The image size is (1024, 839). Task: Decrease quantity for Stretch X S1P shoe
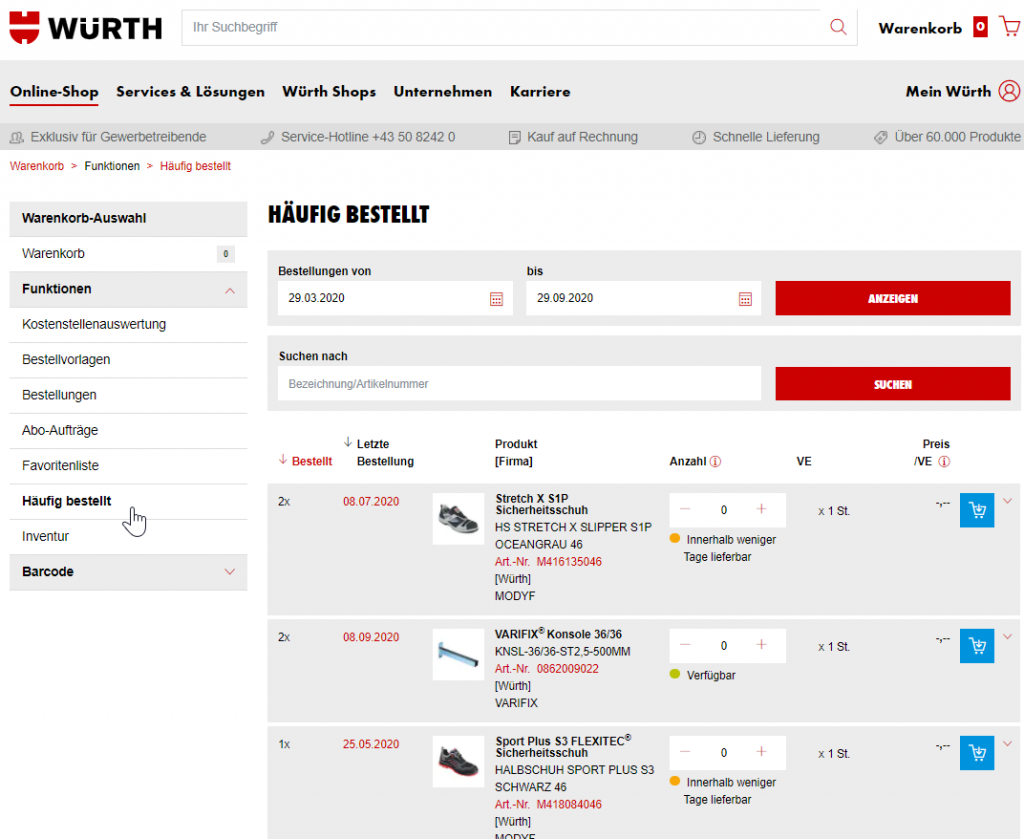[x=685, y=509]
